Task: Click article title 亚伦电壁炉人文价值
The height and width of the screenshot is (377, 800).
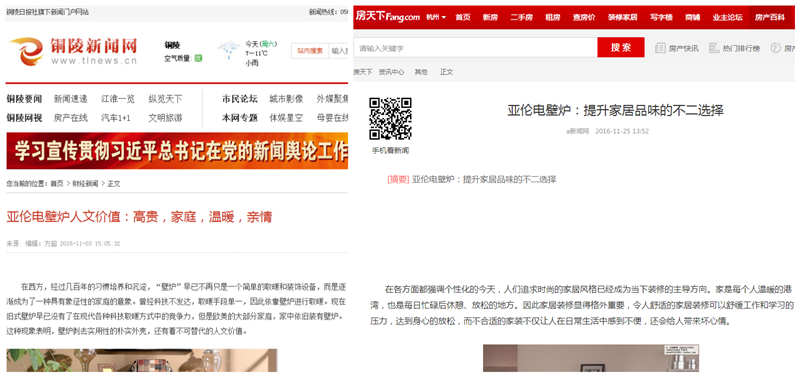Action: 139,217
